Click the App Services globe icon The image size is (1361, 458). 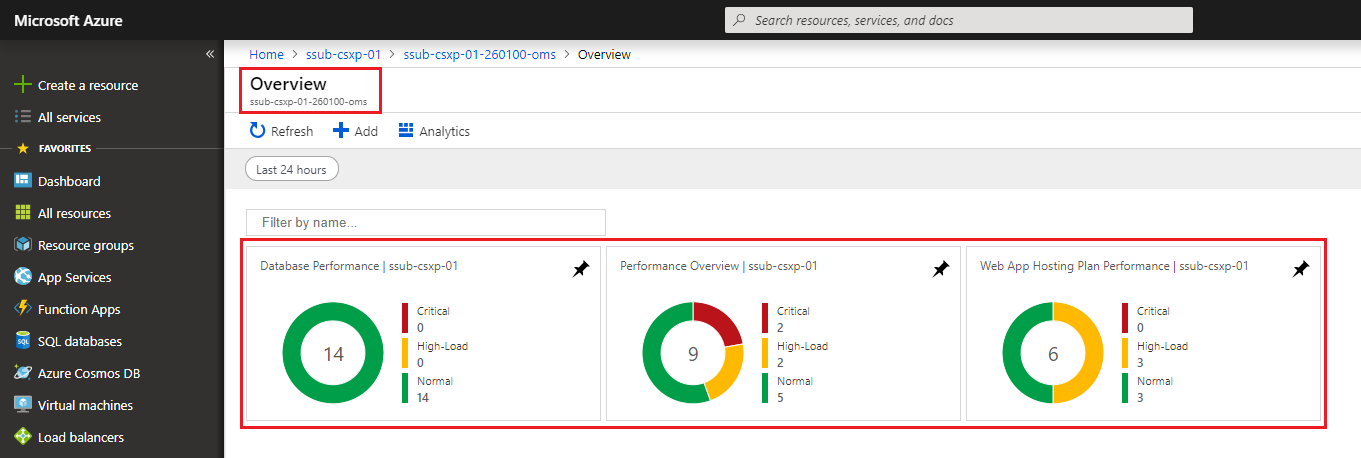(x=23, y=277)
